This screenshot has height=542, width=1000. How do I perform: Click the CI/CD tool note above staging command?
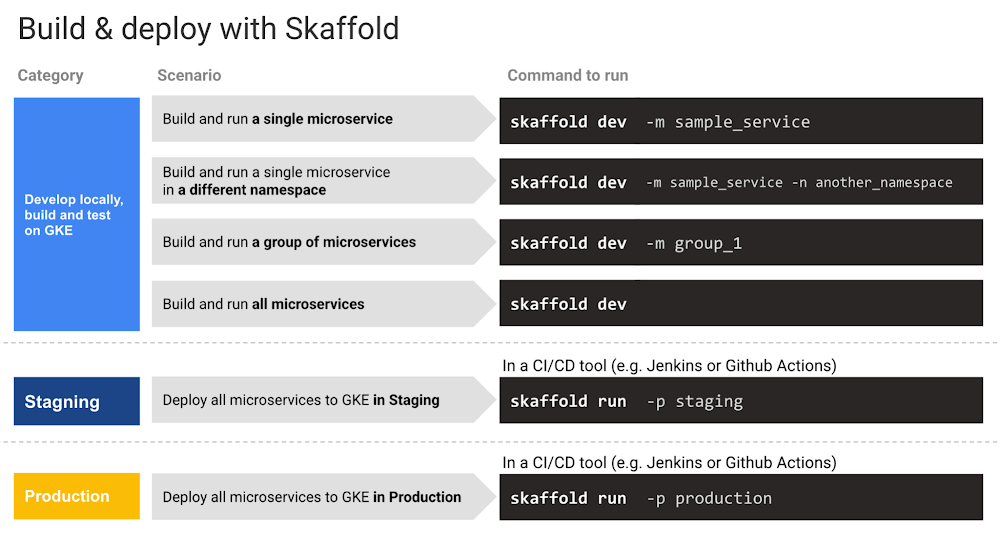click(669, 366)
